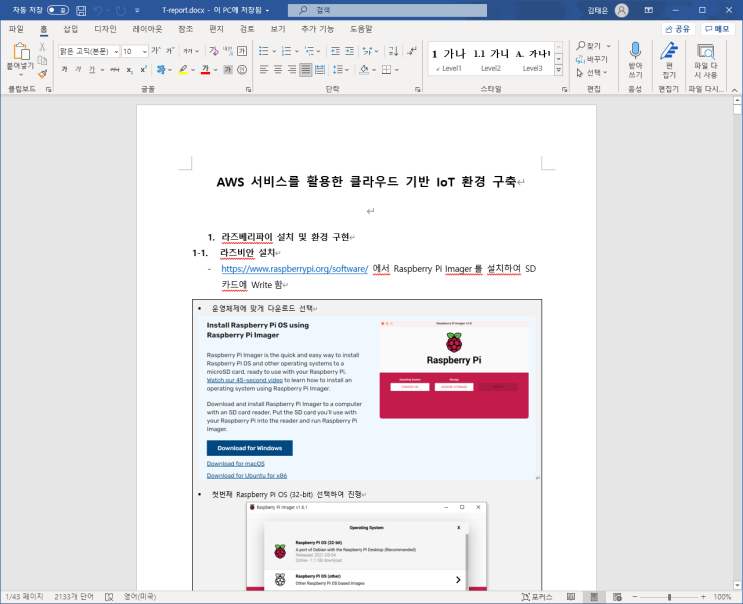The height and width of the screenshot is (604, 743).
Task: Switch to the Layout tab
Action: 147,29
